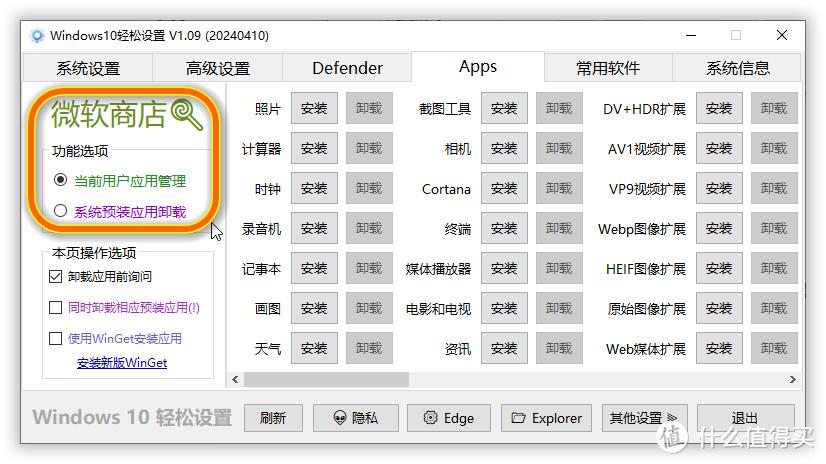Open the 常用软件 tab
Image resolution: width=826 pixels, height=464 pixels.
click(608, 68)
